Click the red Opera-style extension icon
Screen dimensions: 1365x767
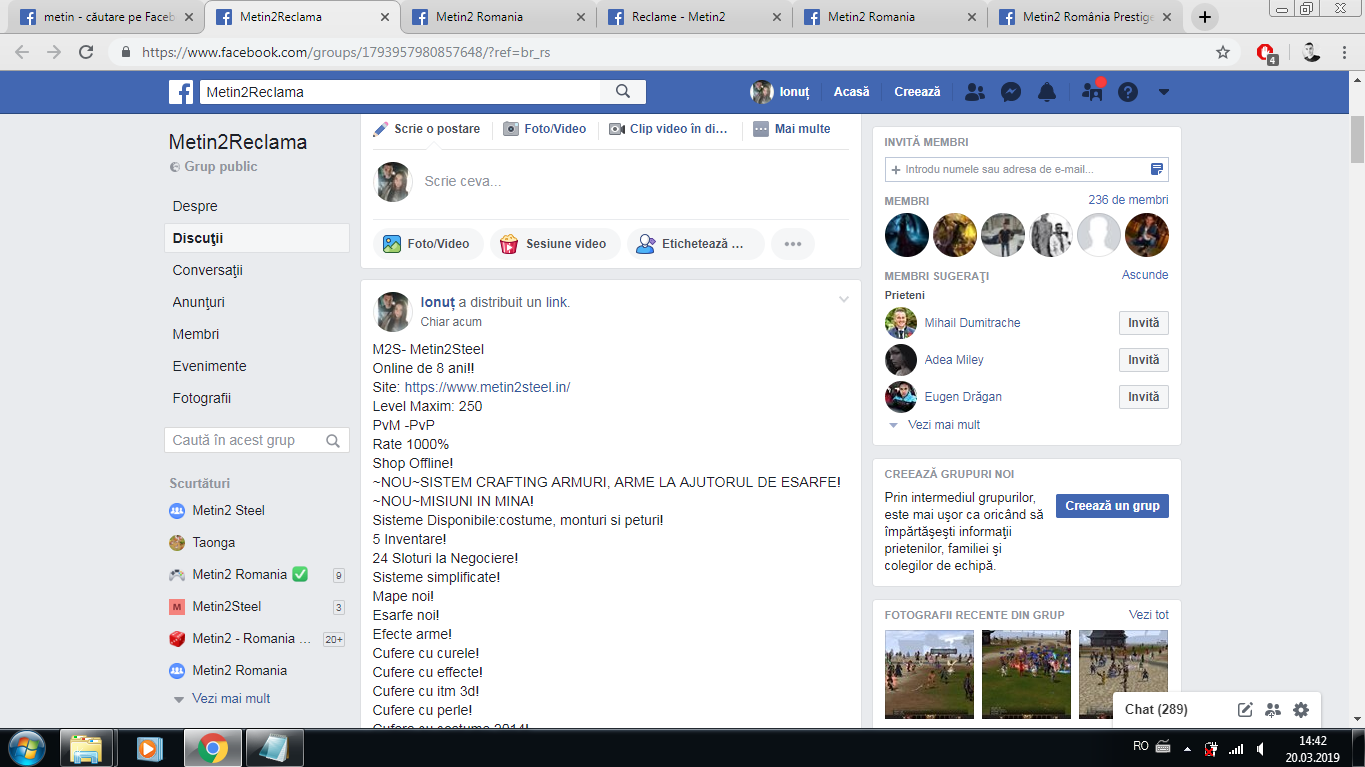point(1267,53)
